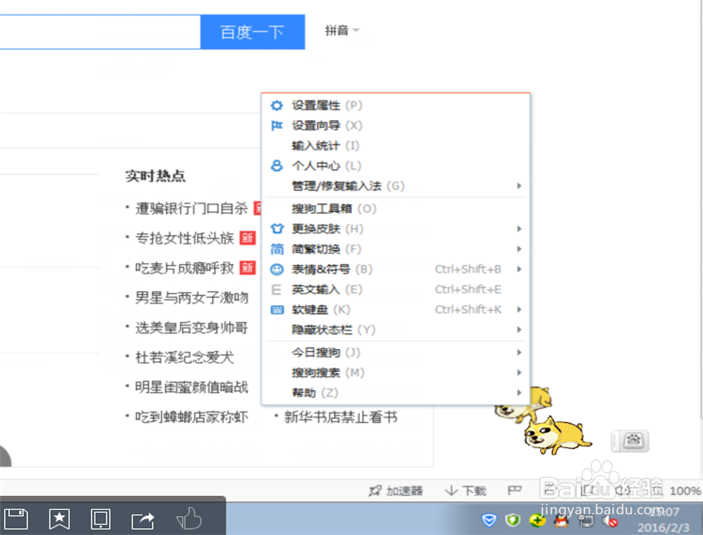Open hot topic 杜若溪纪念爱犬
This screenshot has width=703, height=535.
[x=185, y=357]
